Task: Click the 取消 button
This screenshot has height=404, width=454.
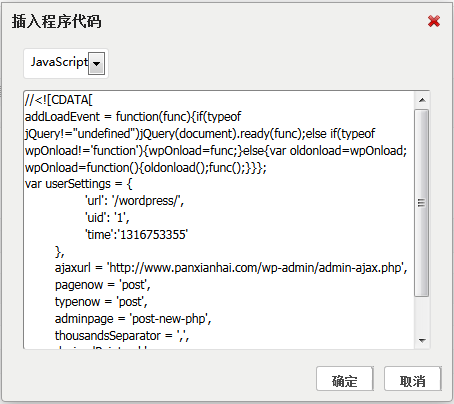Action: click(413, 379)
